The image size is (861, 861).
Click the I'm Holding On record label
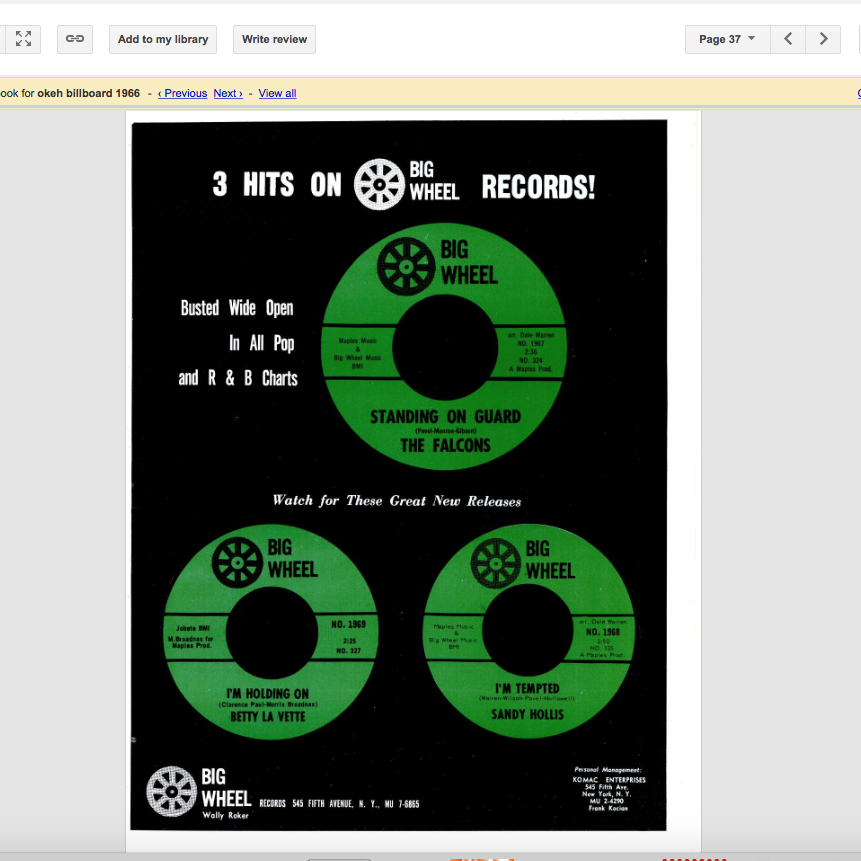[x=271, y=632]
